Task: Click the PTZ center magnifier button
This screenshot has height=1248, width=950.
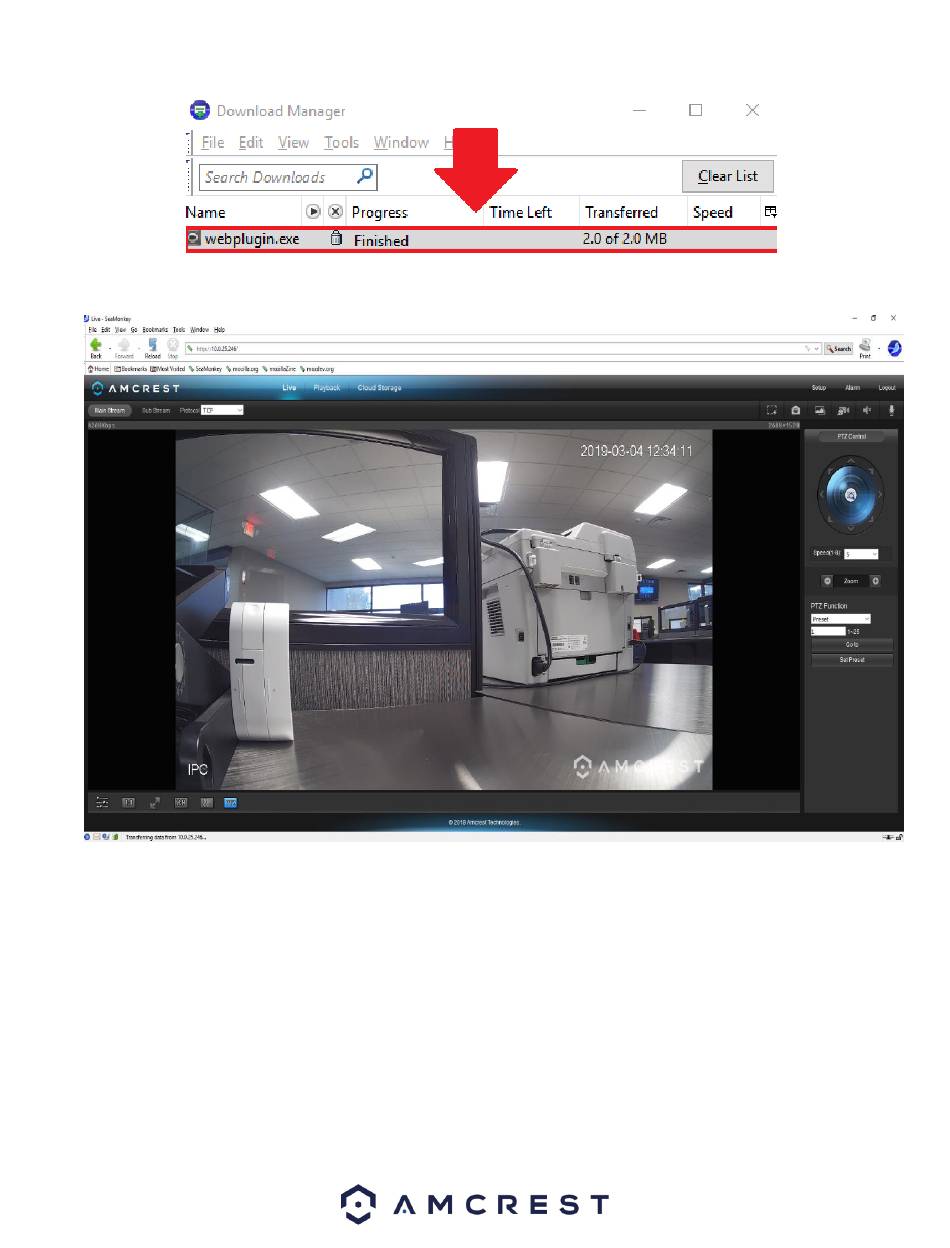Action: pos(851,494)
